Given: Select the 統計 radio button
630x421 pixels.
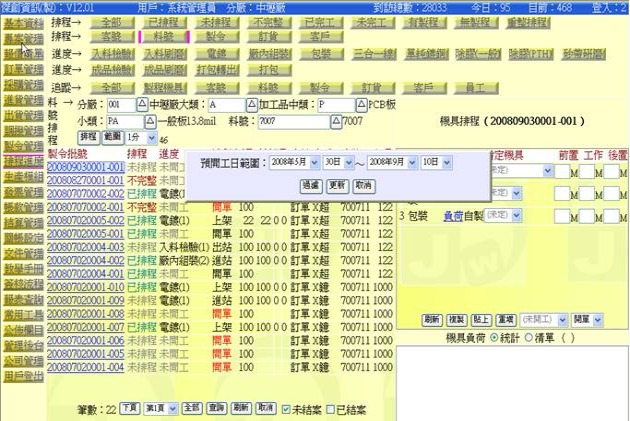Looking at the screenshot, I should pos(492,338).
